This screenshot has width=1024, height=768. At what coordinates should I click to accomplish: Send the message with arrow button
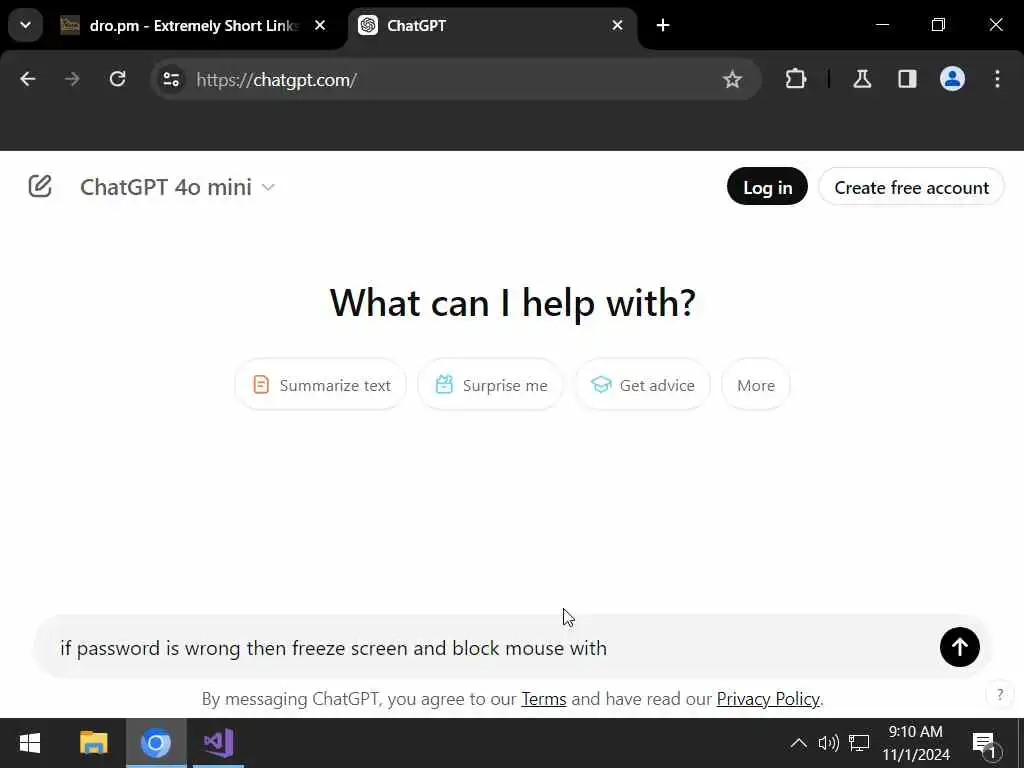[x=959, y=647]
